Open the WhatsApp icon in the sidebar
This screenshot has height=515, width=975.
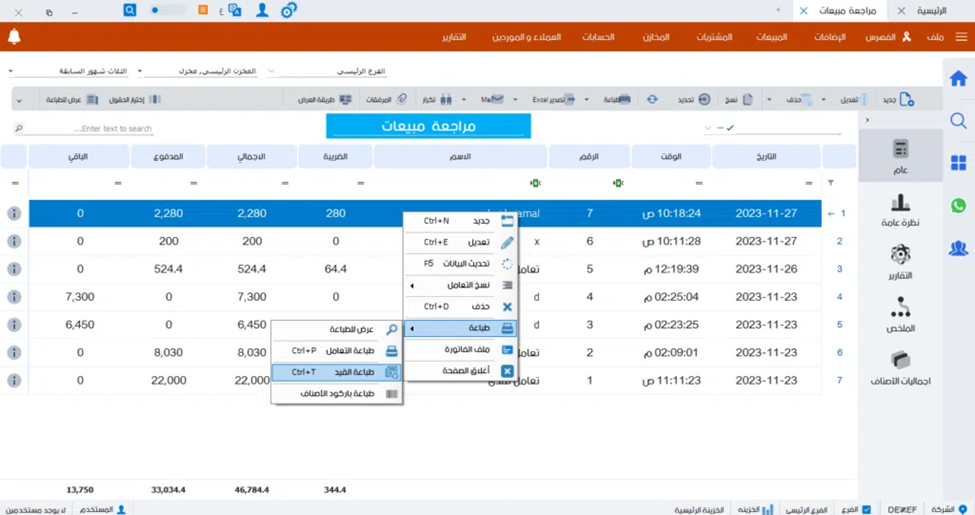coord(958,206)
